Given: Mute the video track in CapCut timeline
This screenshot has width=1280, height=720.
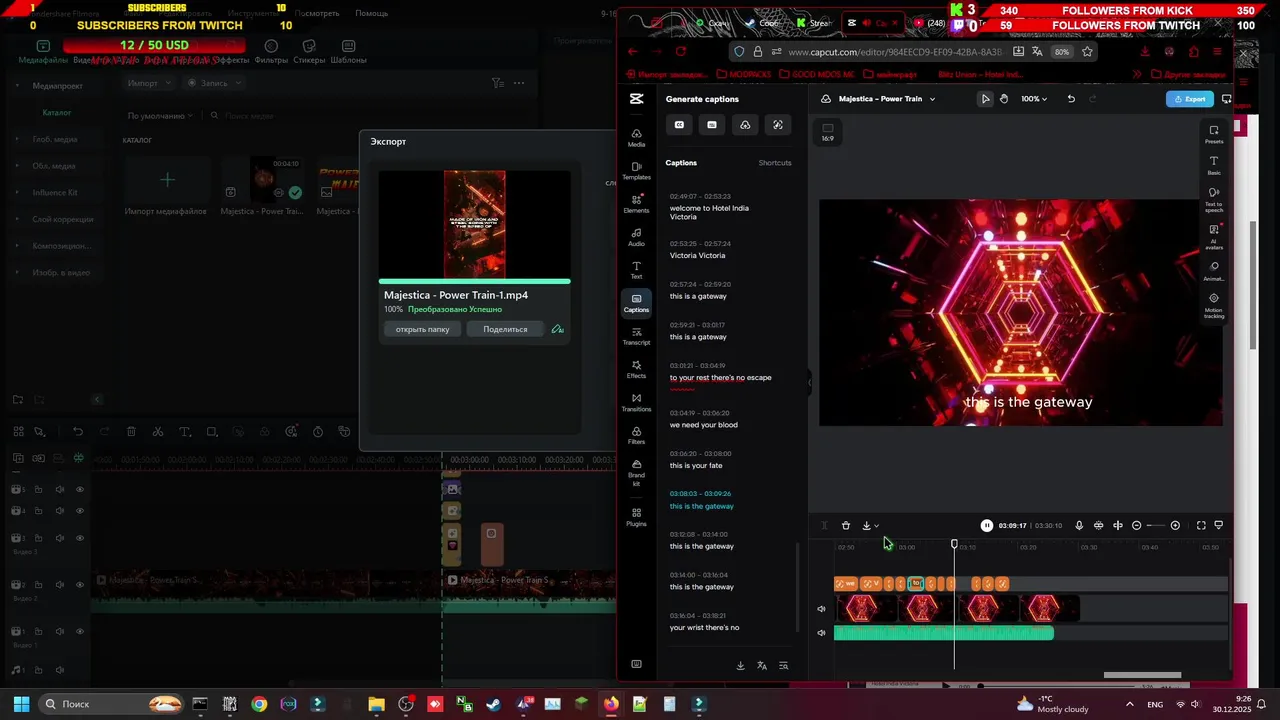Looking at the screenshot, I should 822,608.
